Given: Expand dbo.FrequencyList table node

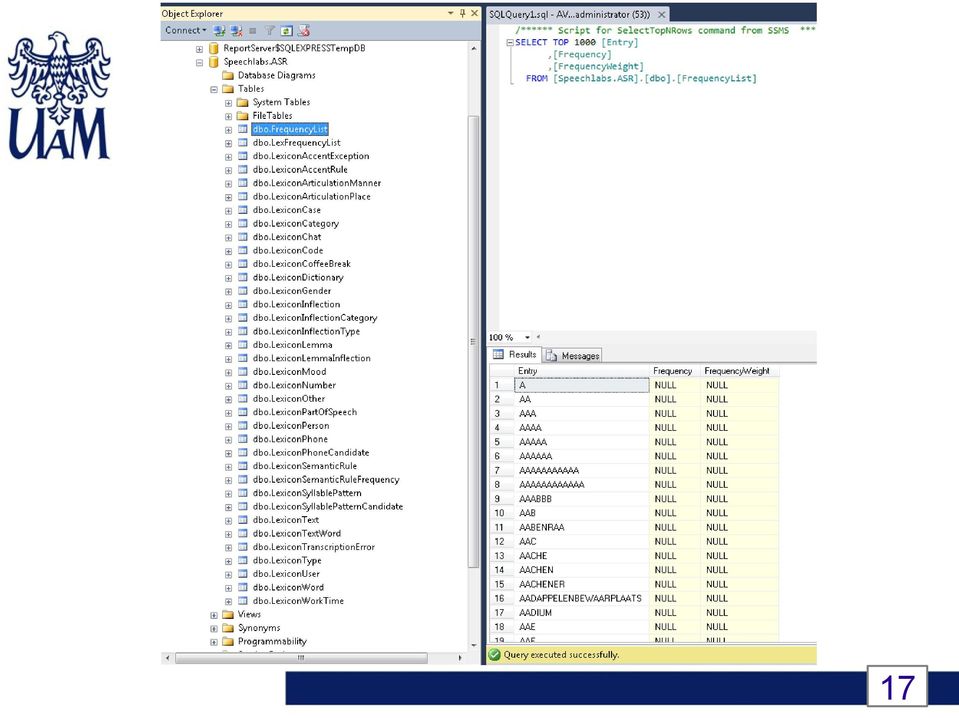Looking at the screenshot, I should click(228, 130).
